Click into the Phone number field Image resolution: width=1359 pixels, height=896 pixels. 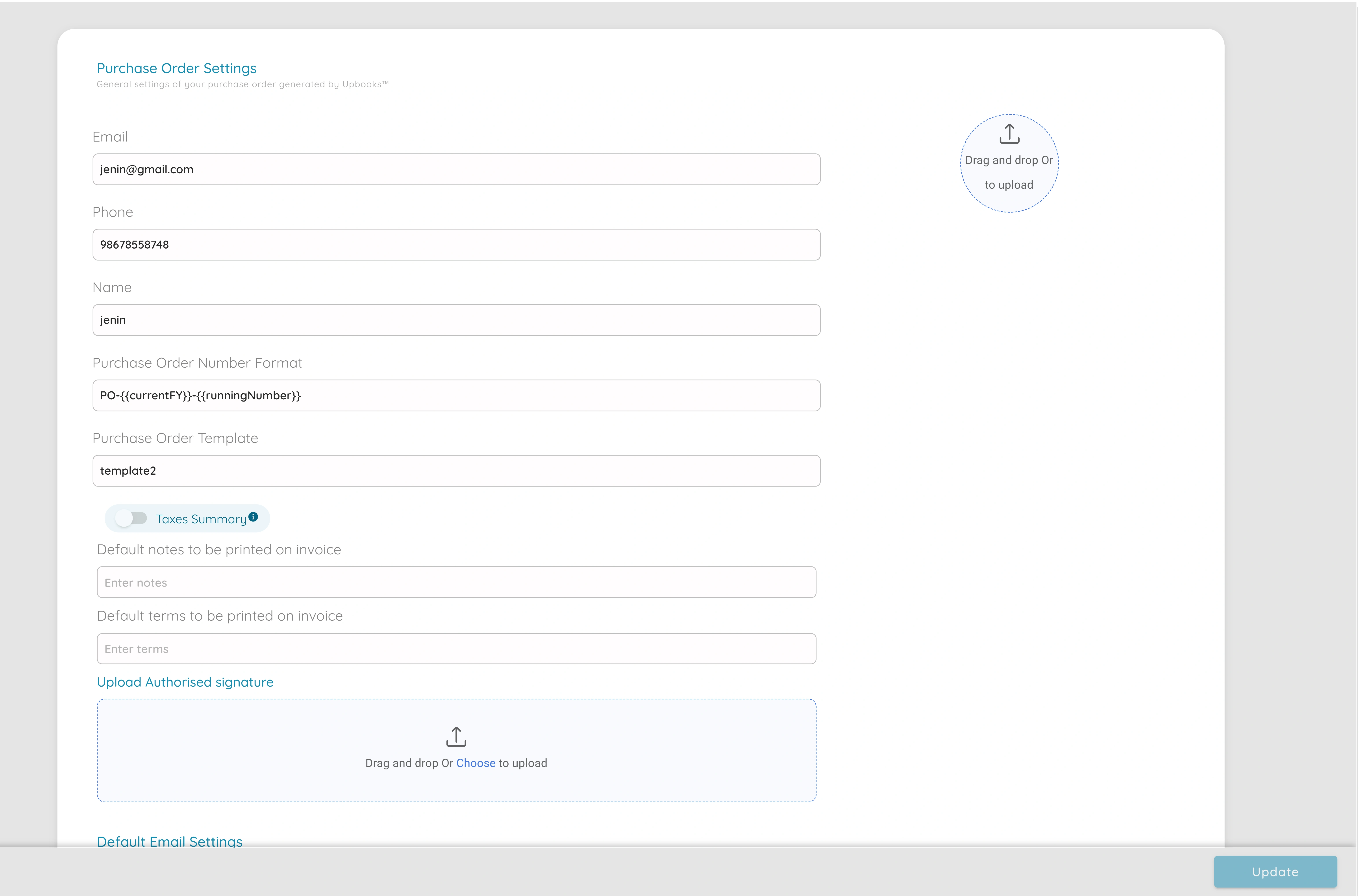click(456, 245)
